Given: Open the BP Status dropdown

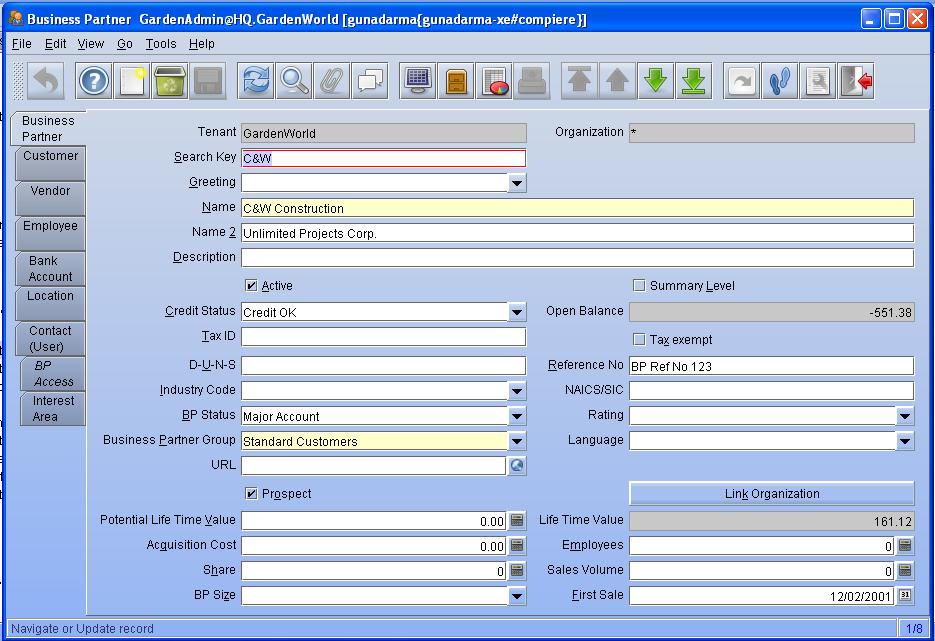Looking at the screenshot, I should 517,416.
